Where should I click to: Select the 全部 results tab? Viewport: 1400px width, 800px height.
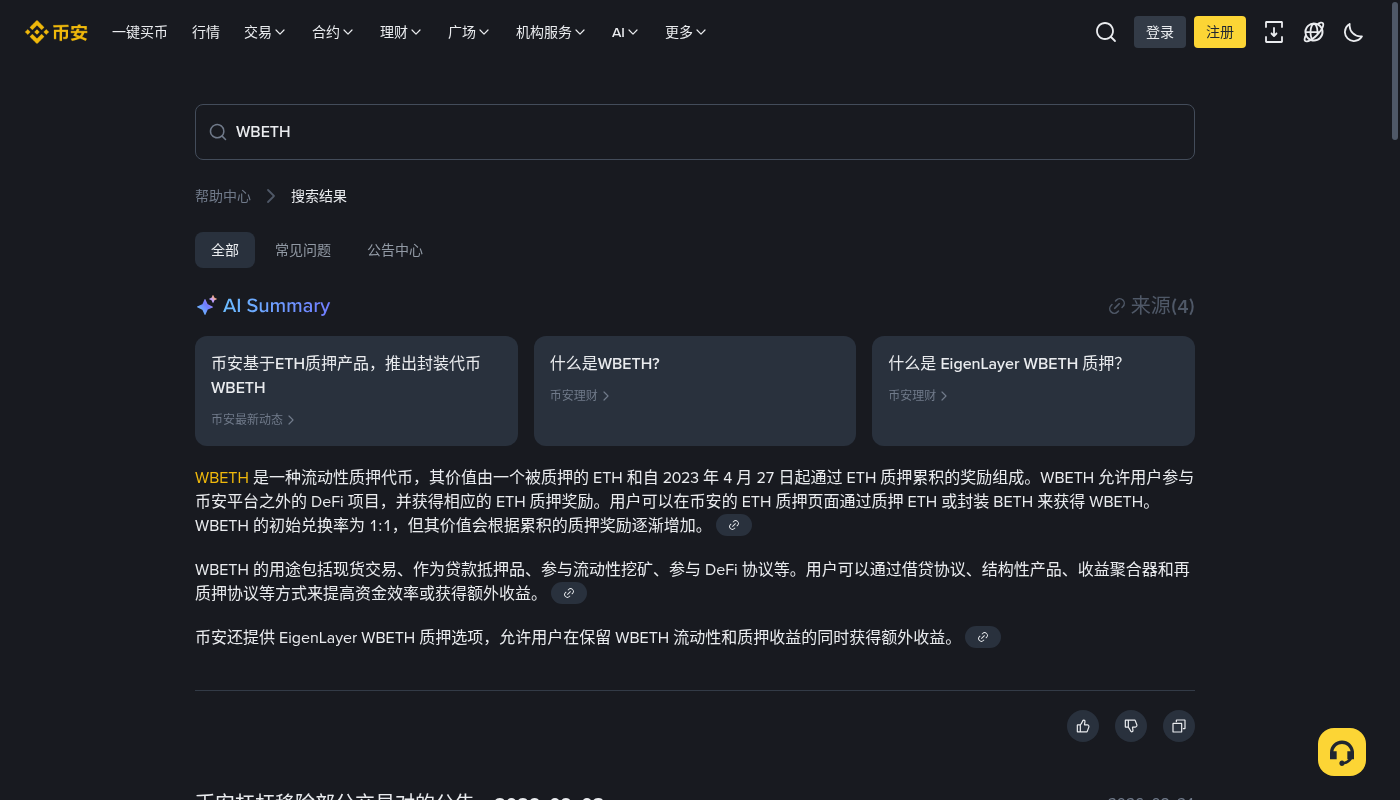click(x=225, y=250)
